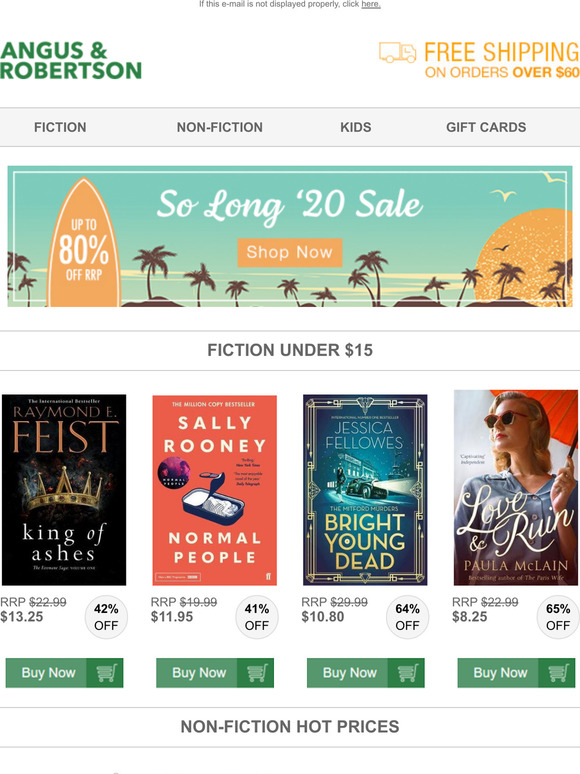This screenshot has width=580, height=774.
Task: Open the 'here' display-problem link
Action: 371,4
